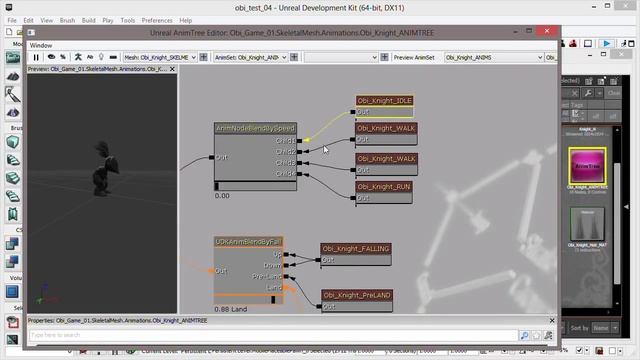Select the CSG add icon in toolbox
This screenshot has height=360, width=640.
tap(12, 244)
